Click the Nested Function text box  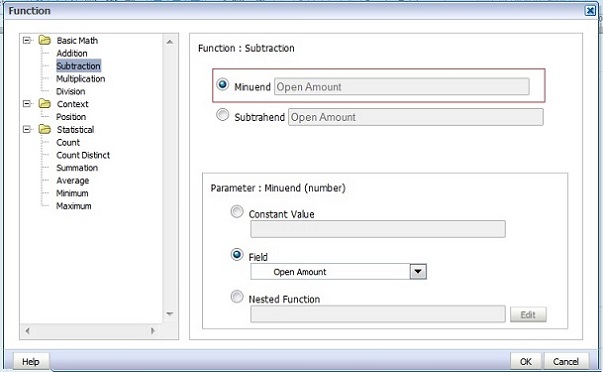point(378,314)
